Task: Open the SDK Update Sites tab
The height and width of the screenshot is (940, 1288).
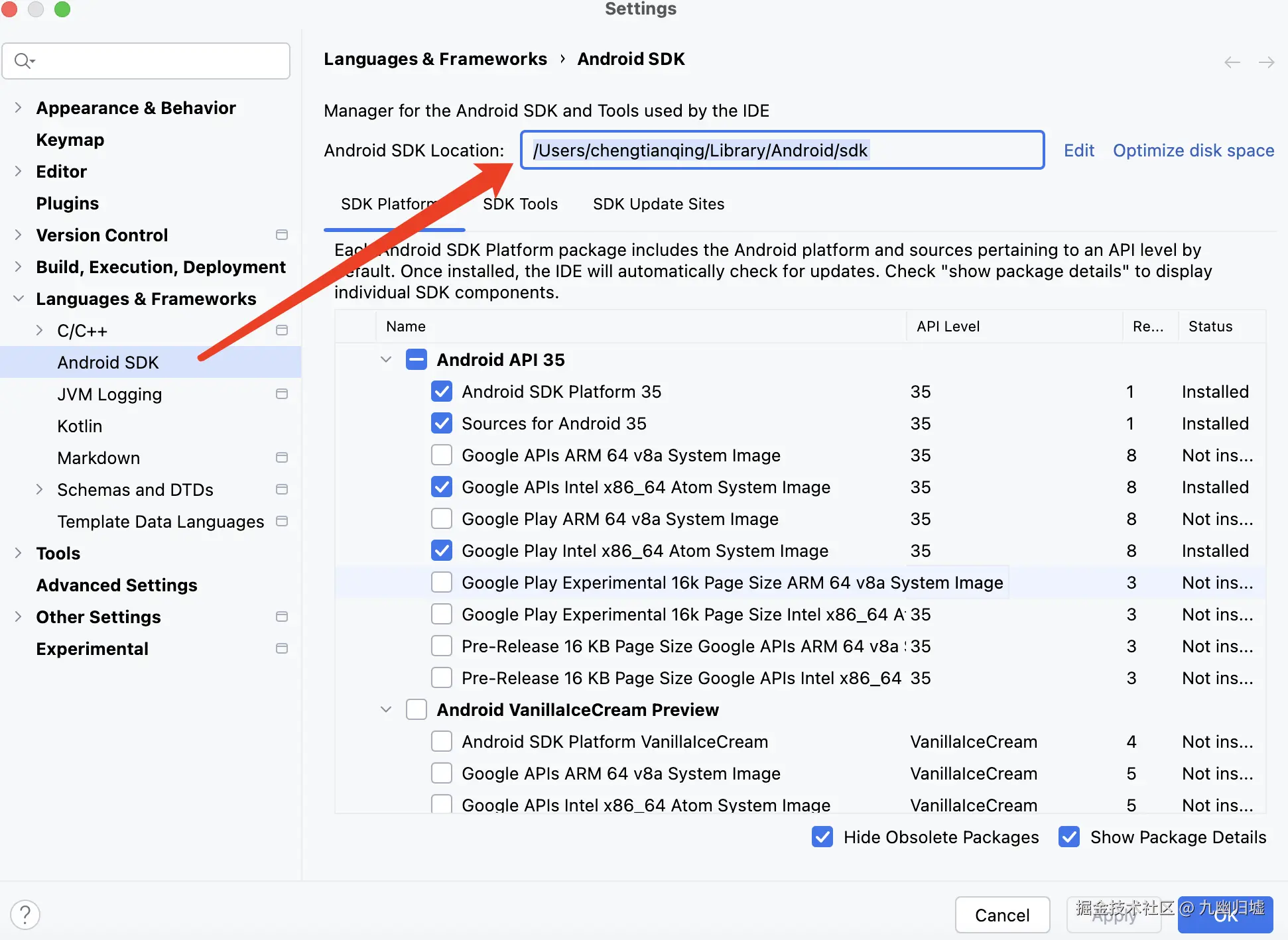Action: [658, 204]
